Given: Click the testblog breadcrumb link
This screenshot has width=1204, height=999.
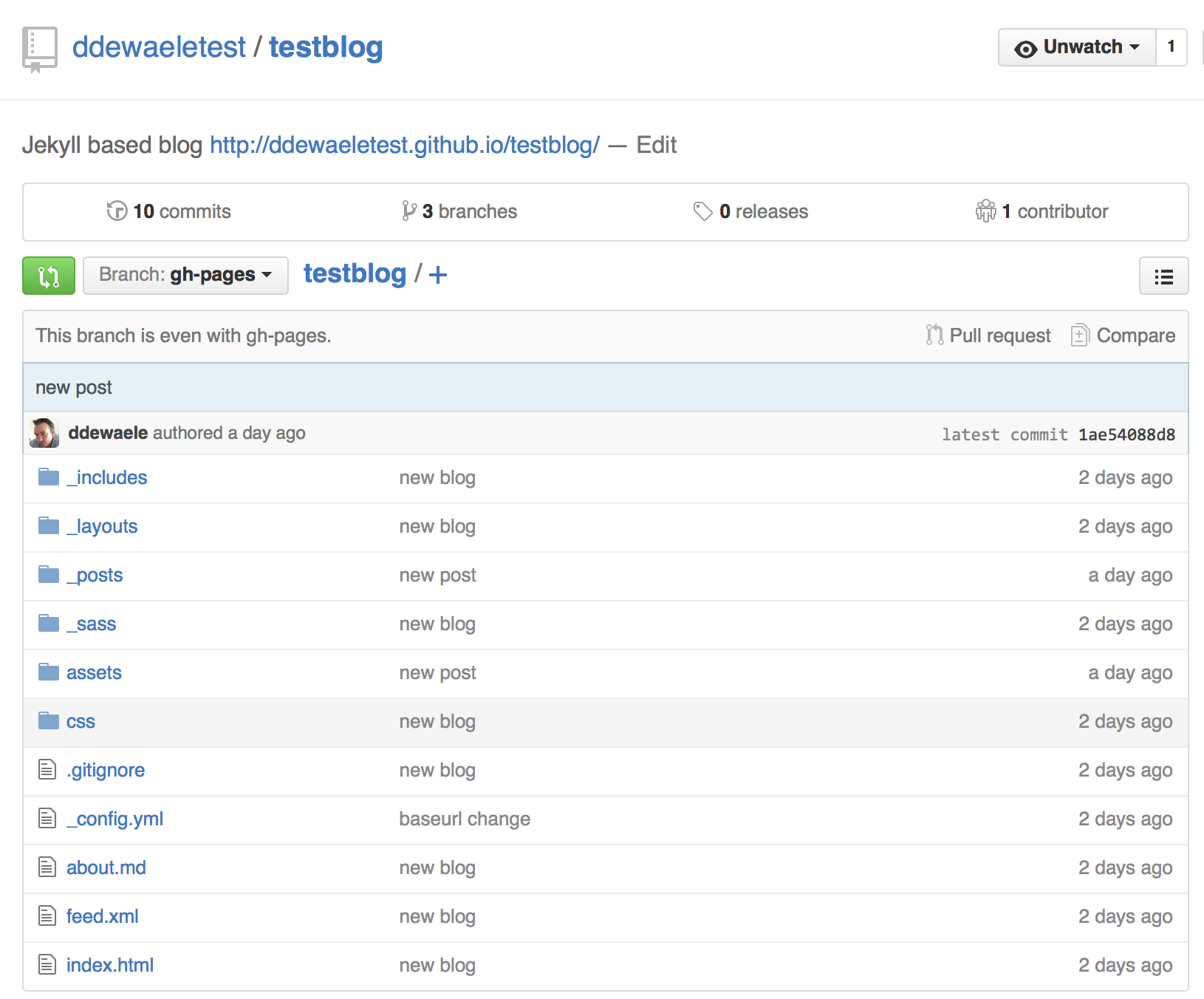Looking at the screenshot, I should coord(355,274).
